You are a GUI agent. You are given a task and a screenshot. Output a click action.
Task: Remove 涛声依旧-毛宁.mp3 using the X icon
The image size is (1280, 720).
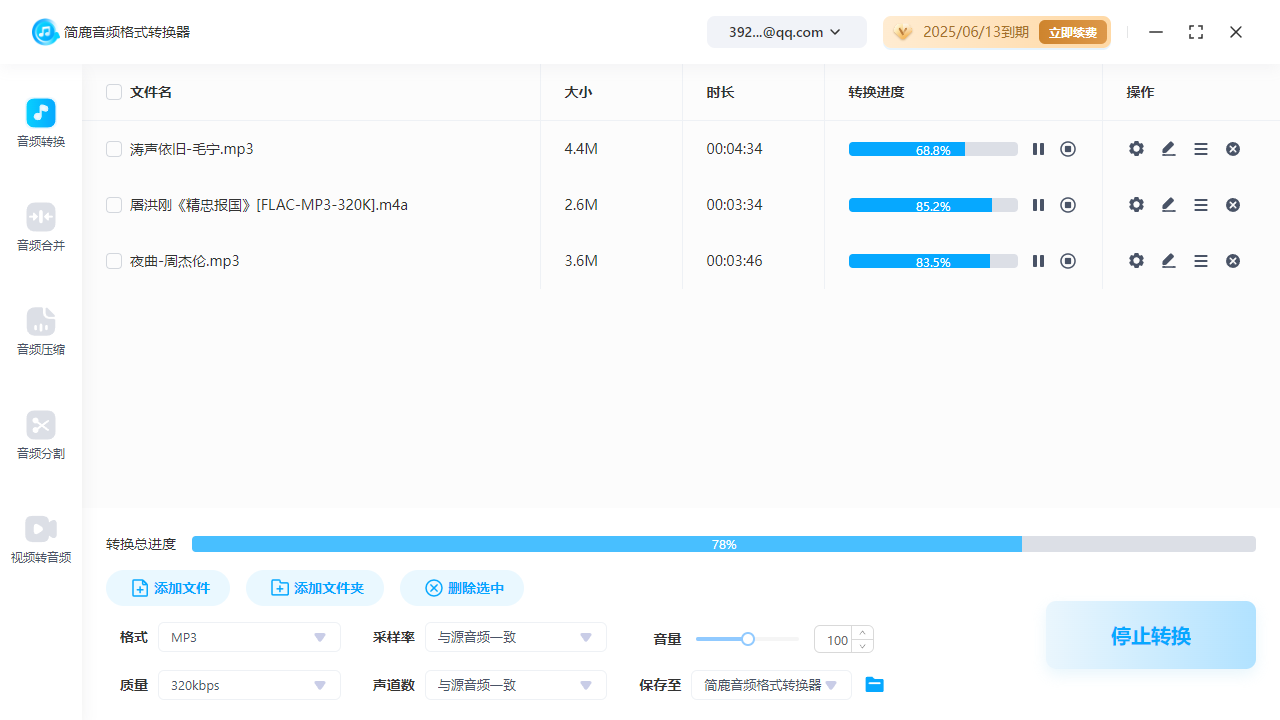(x=1233, y=149)
